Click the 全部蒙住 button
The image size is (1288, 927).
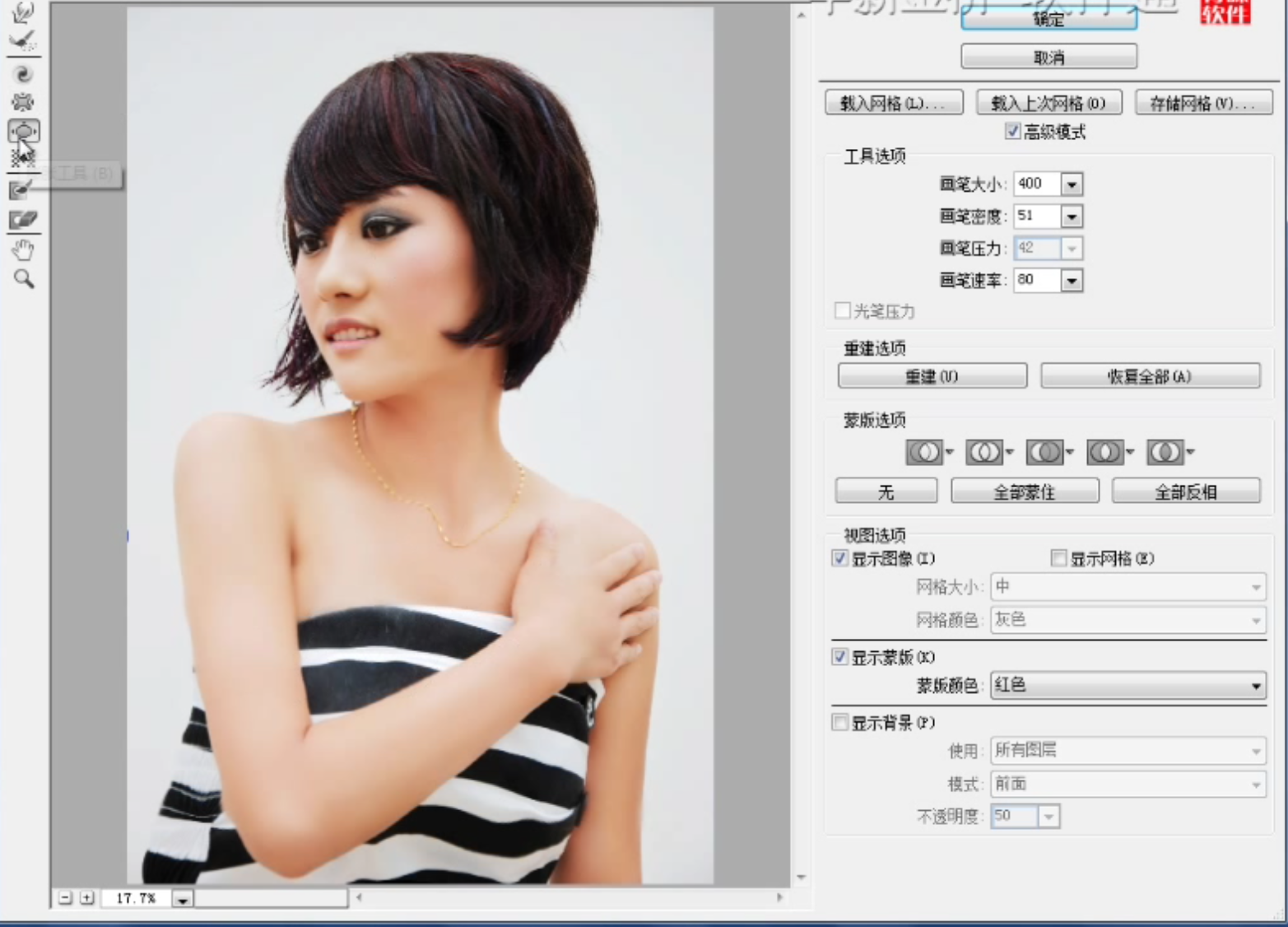(x=1025, y=491)
